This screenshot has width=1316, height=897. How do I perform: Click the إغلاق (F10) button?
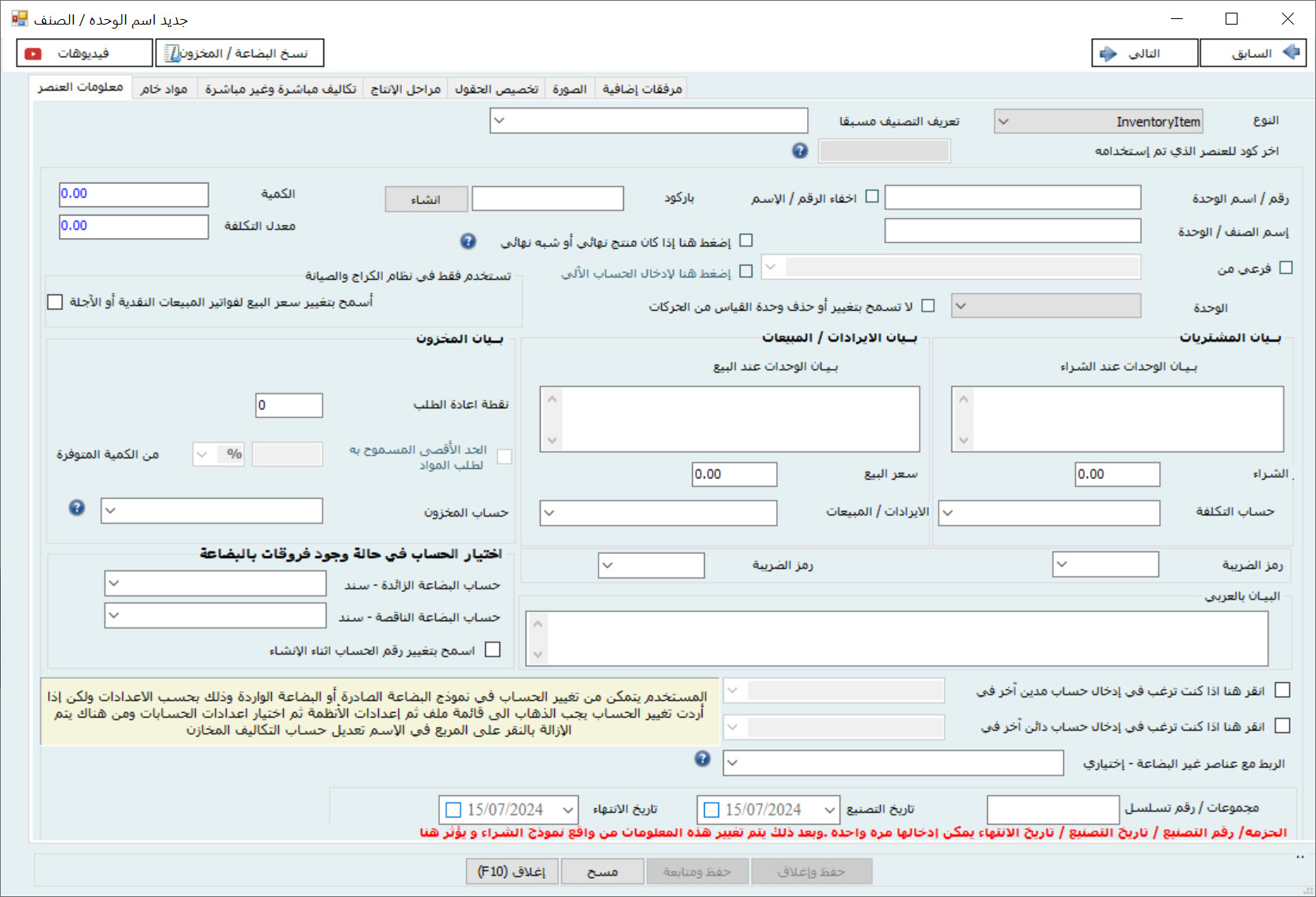coord(511,872)
